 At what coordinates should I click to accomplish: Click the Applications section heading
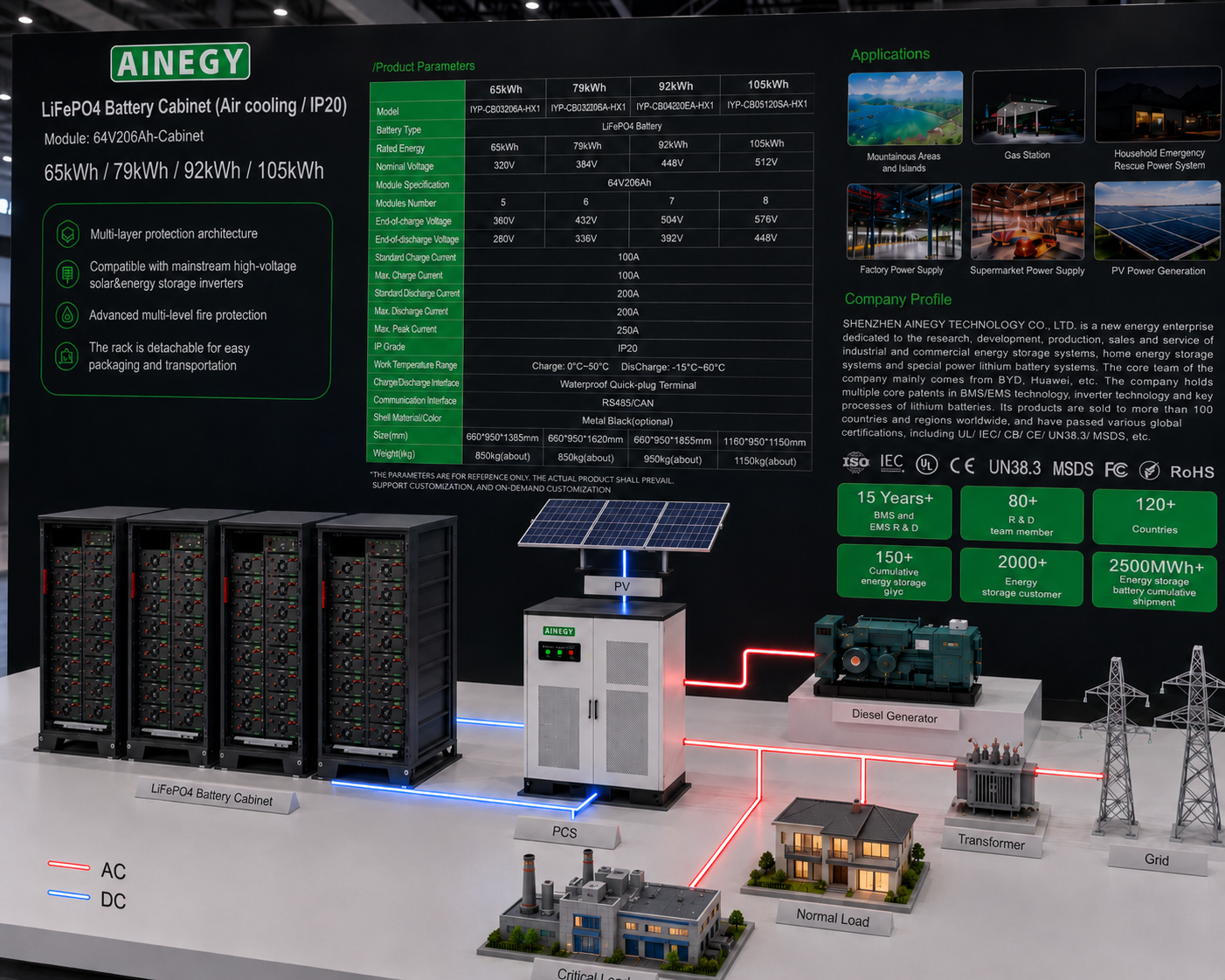(x=890, y=54)
